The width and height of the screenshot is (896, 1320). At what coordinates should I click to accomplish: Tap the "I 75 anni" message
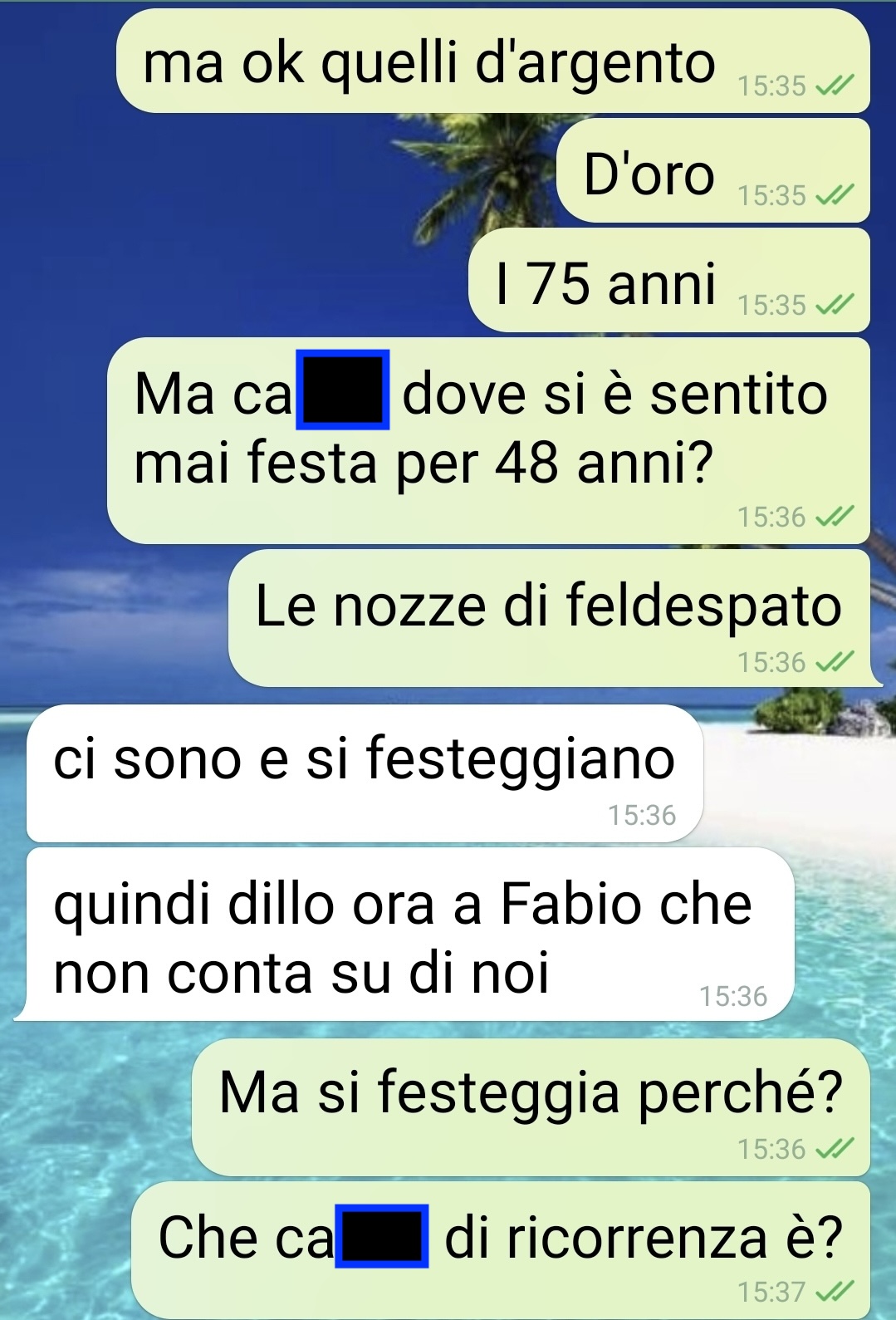669,280
